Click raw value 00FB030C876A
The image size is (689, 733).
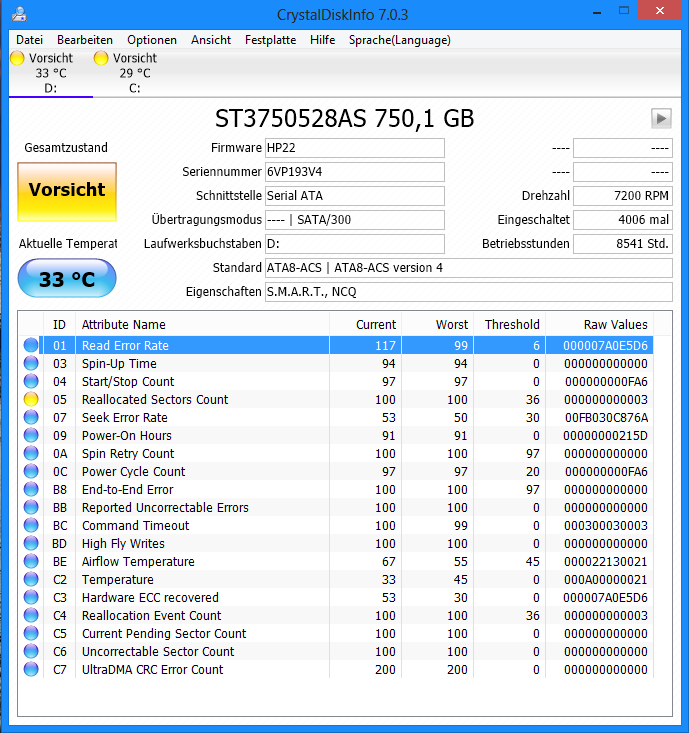coord(606,417)
